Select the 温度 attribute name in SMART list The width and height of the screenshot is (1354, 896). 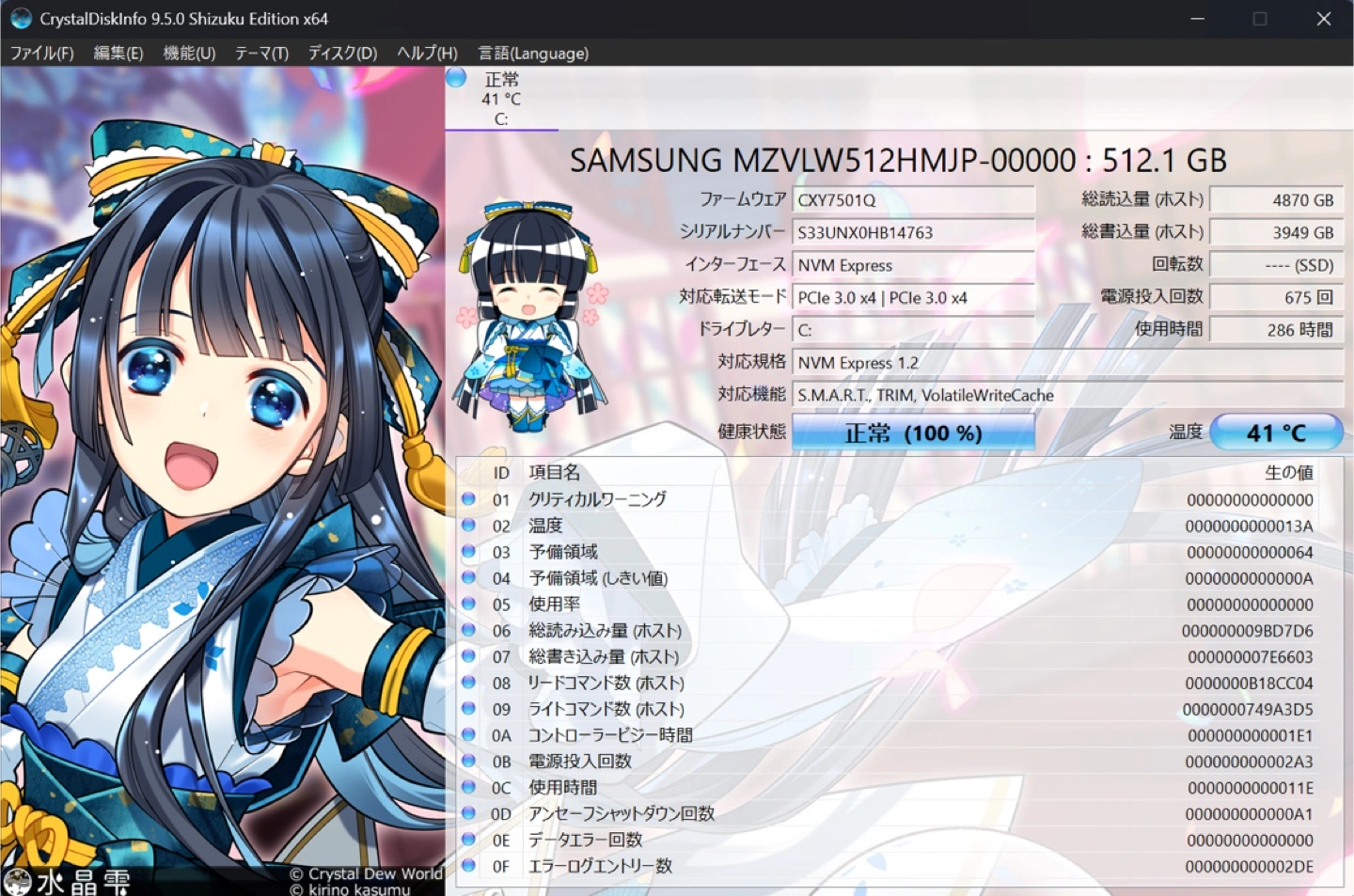pyautogui.click(x=545, y=526)
